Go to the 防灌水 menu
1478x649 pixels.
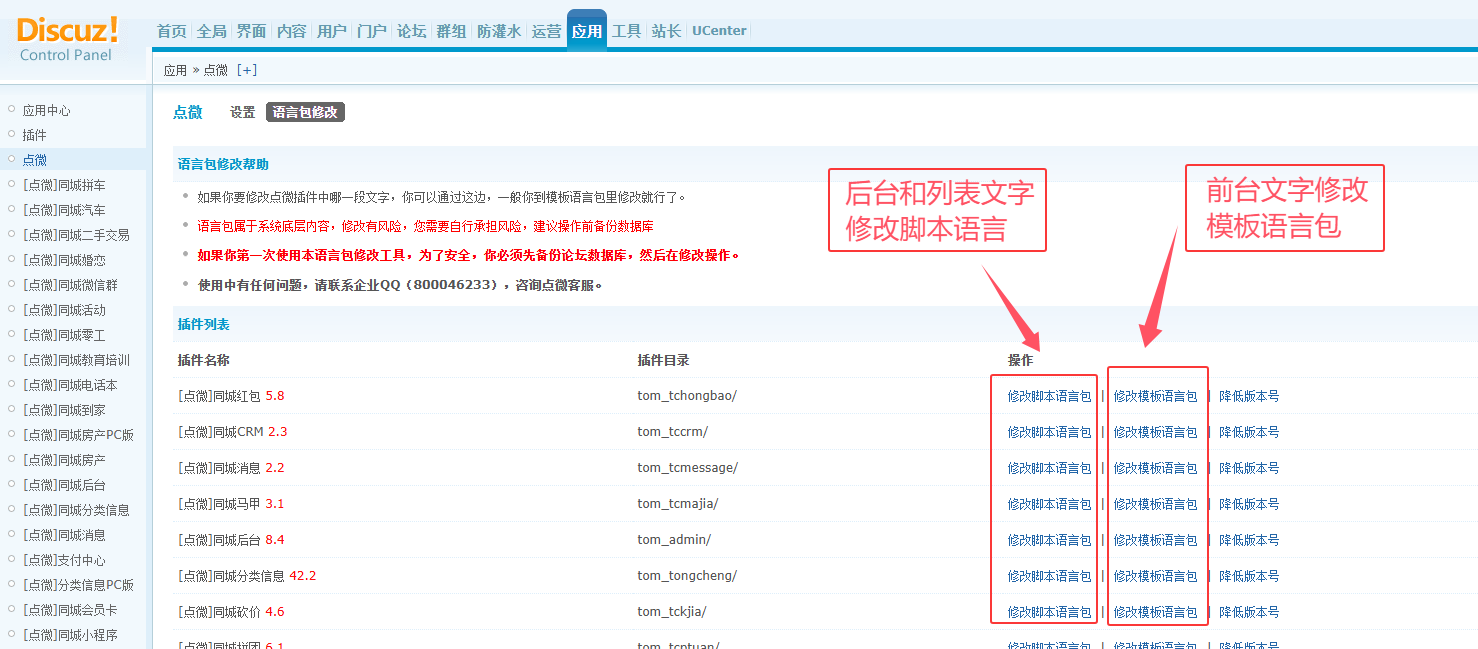[x=499, y=31]
